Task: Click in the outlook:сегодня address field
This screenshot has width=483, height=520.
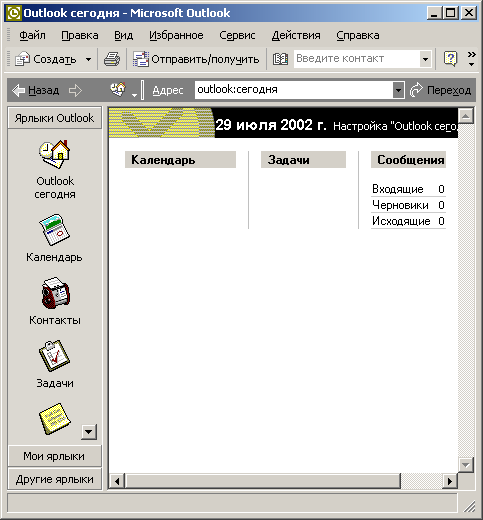Action: (294, 90)
